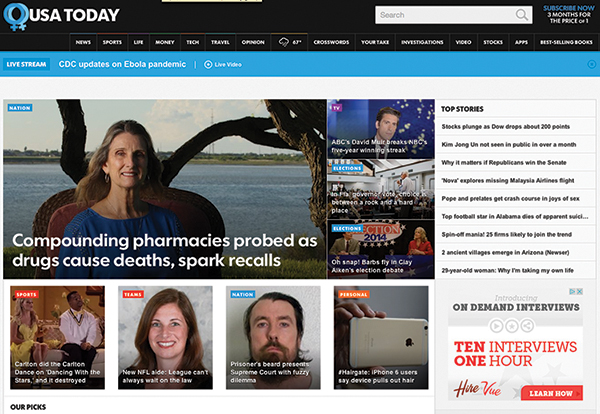
Task: Open the News menu
Action: click(83, 42)
